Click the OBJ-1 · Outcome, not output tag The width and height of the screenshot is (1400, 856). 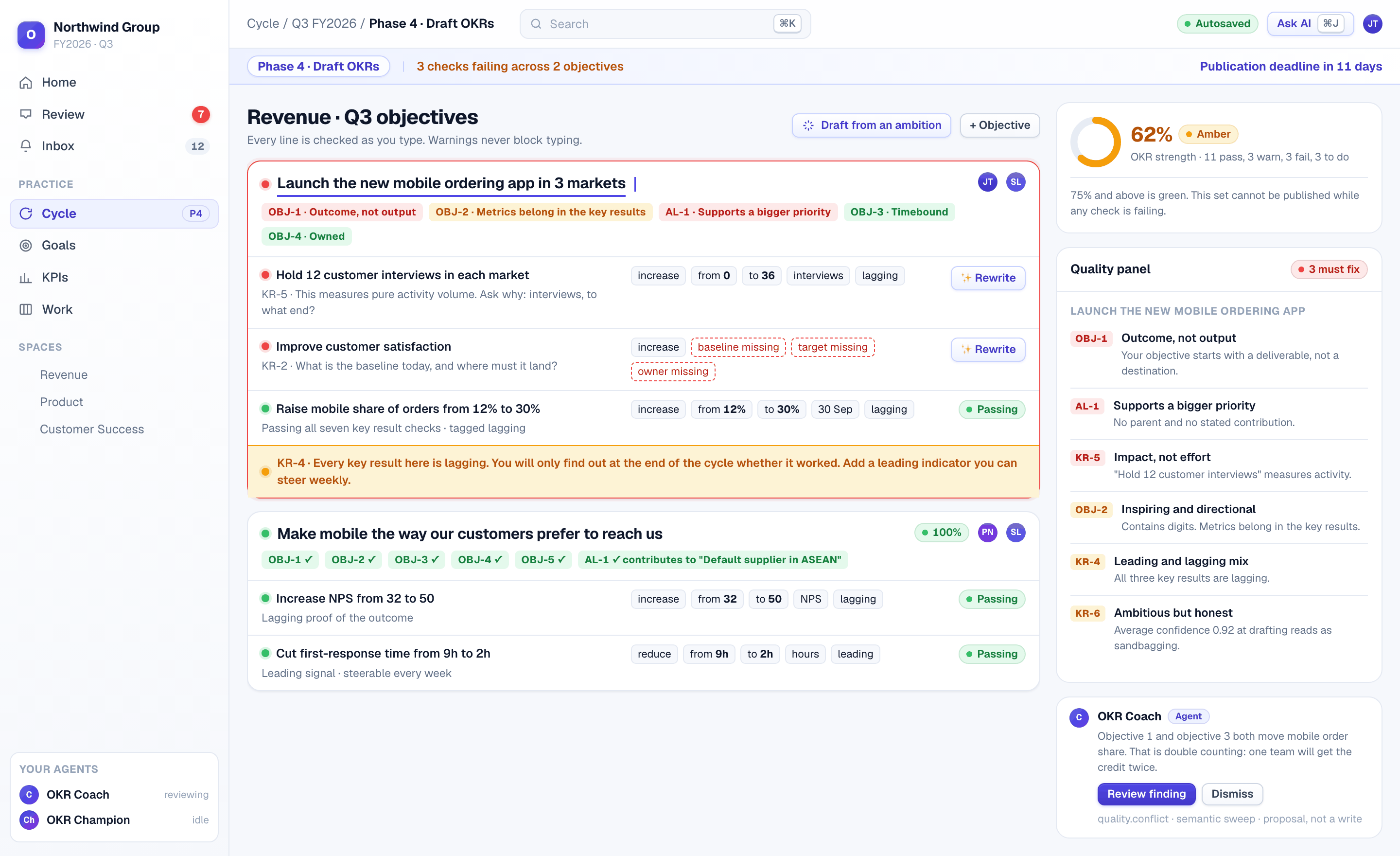click(x=341, y=212)
